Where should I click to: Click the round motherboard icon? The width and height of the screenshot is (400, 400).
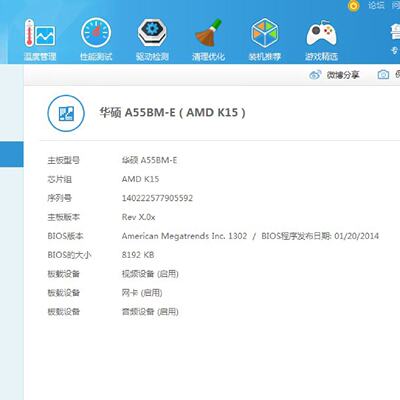[66, 113]
